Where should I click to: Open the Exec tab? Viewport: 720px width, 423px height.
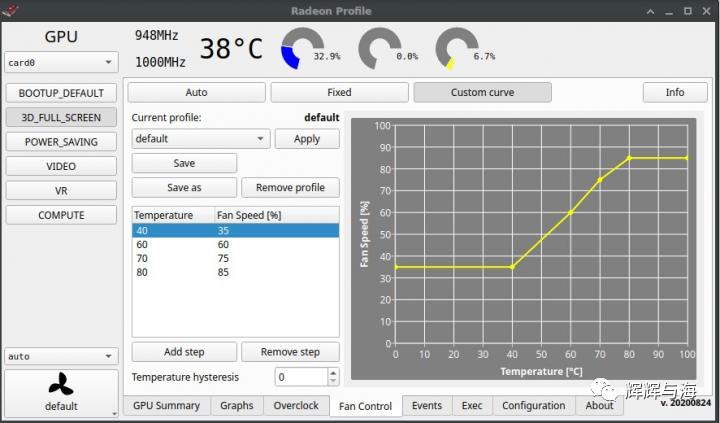coord(472,406)
